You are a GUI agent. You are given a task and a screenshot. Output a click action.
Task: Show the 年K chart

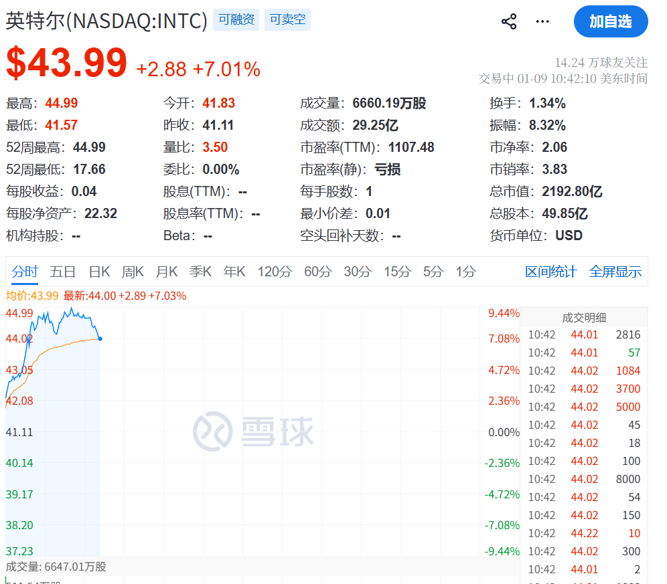coord(234,271)
